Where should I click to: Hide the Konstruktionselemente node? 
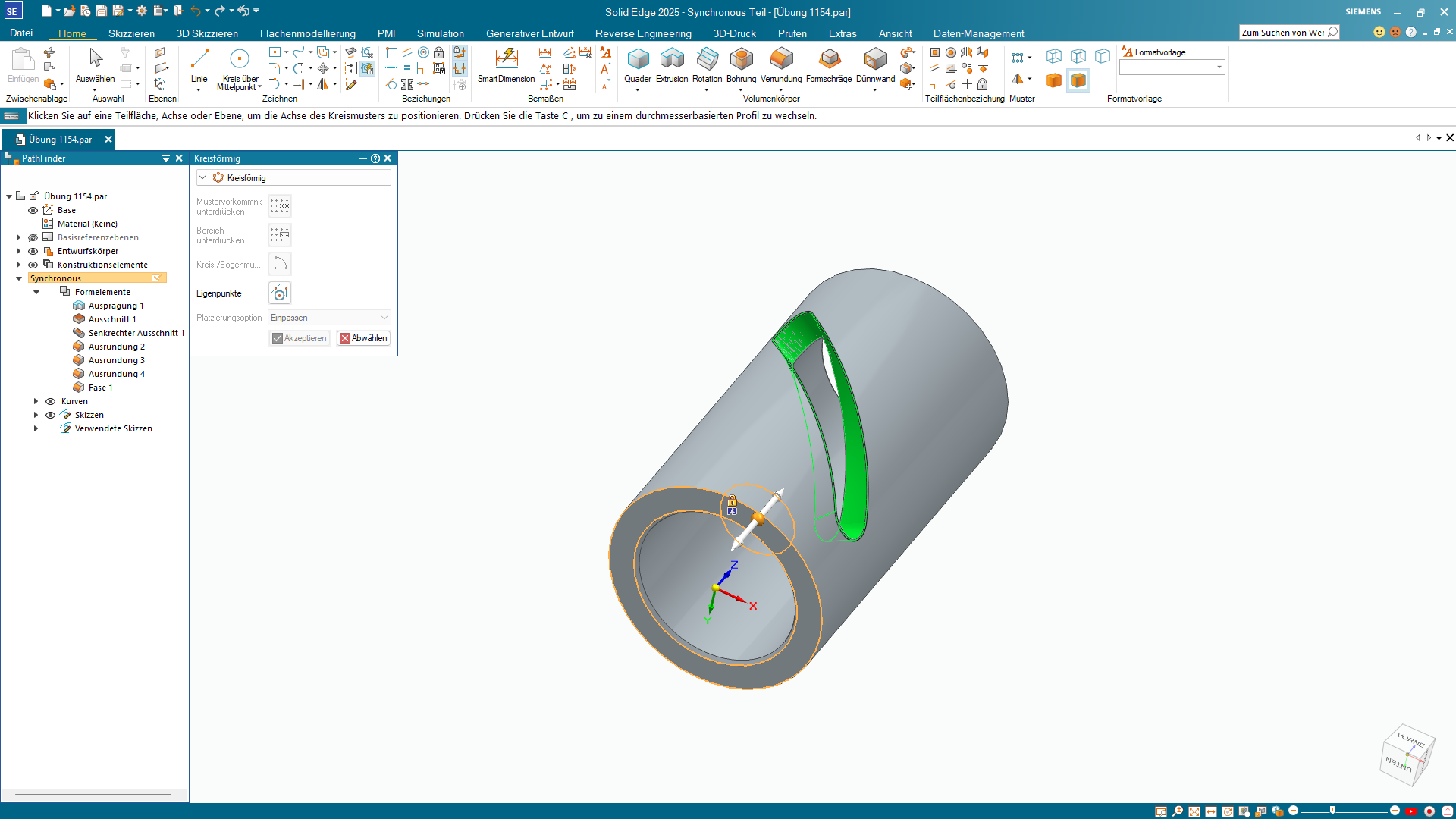33,265
